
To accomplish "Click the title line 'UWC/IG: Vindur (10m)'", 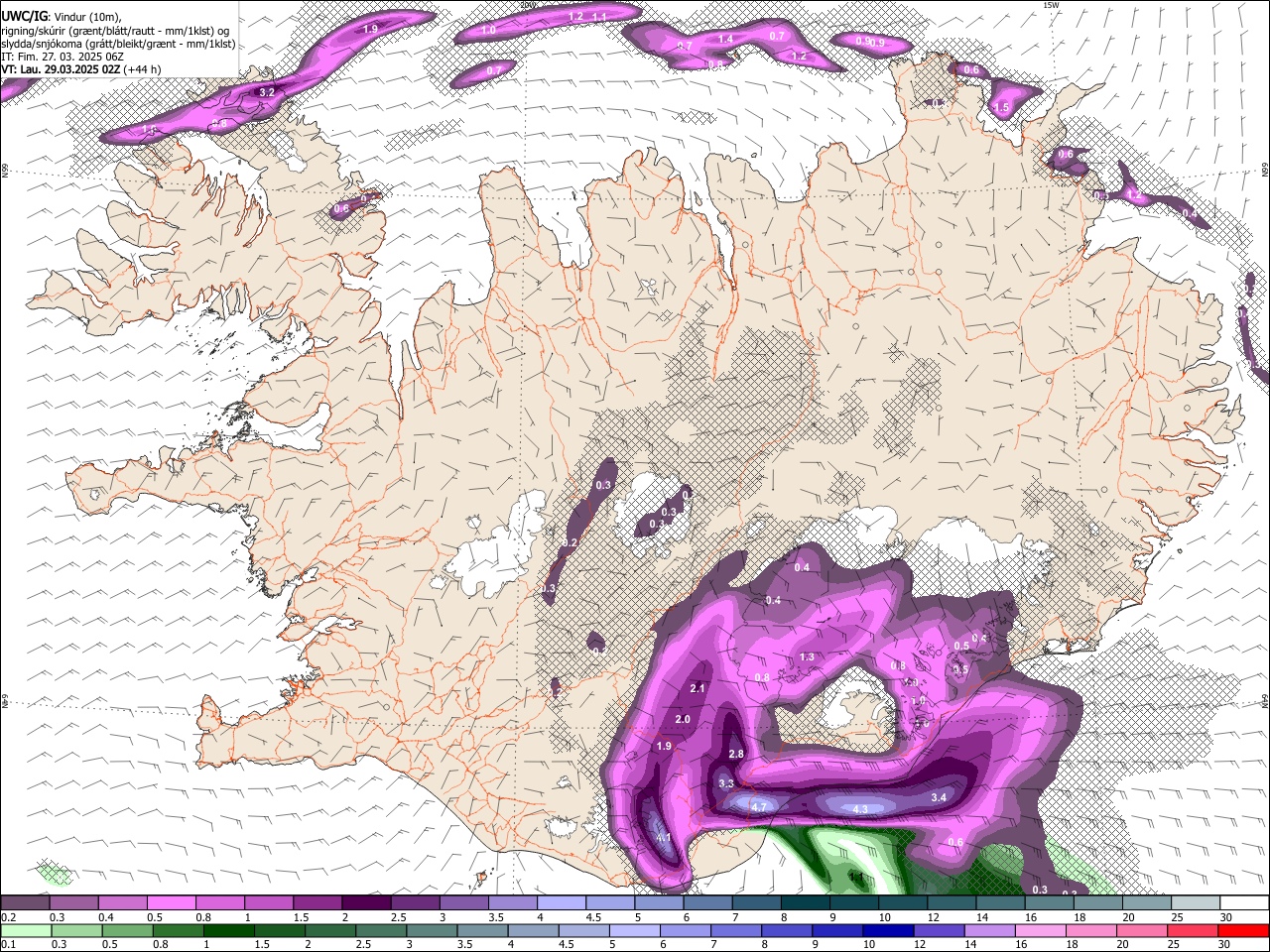I will [61, 16].
